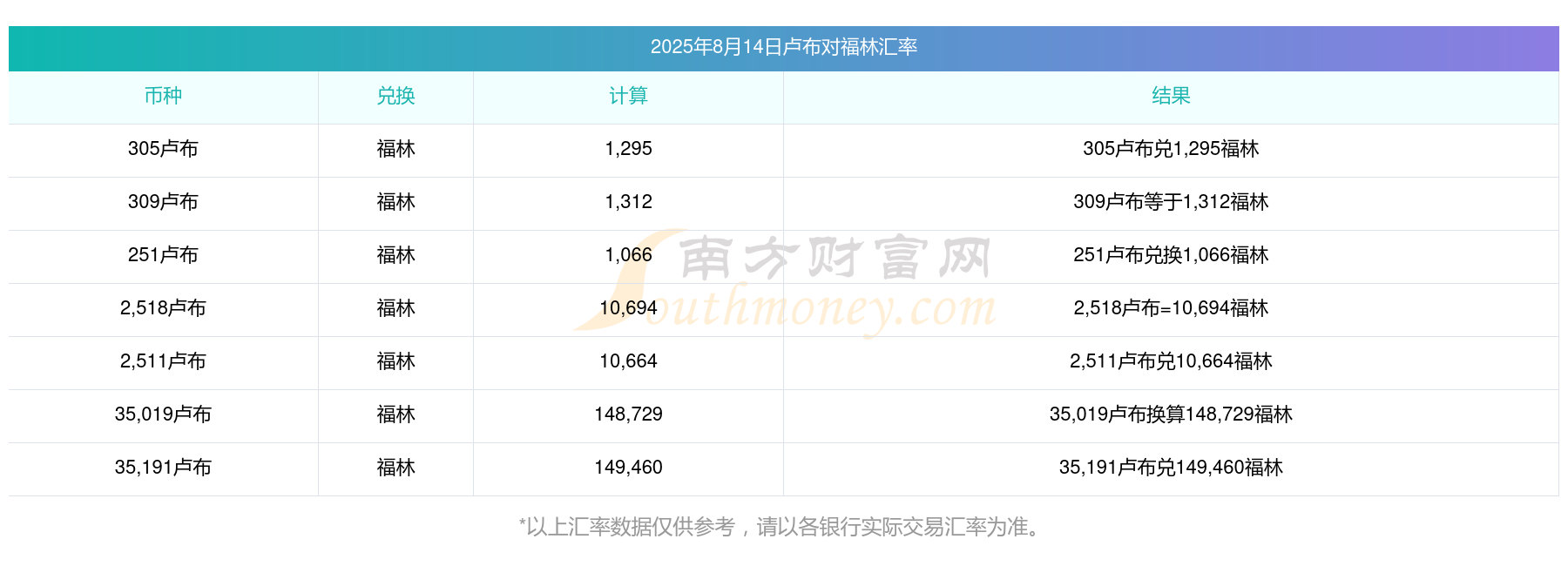Select the calculated value 1,295

(628, 149)
